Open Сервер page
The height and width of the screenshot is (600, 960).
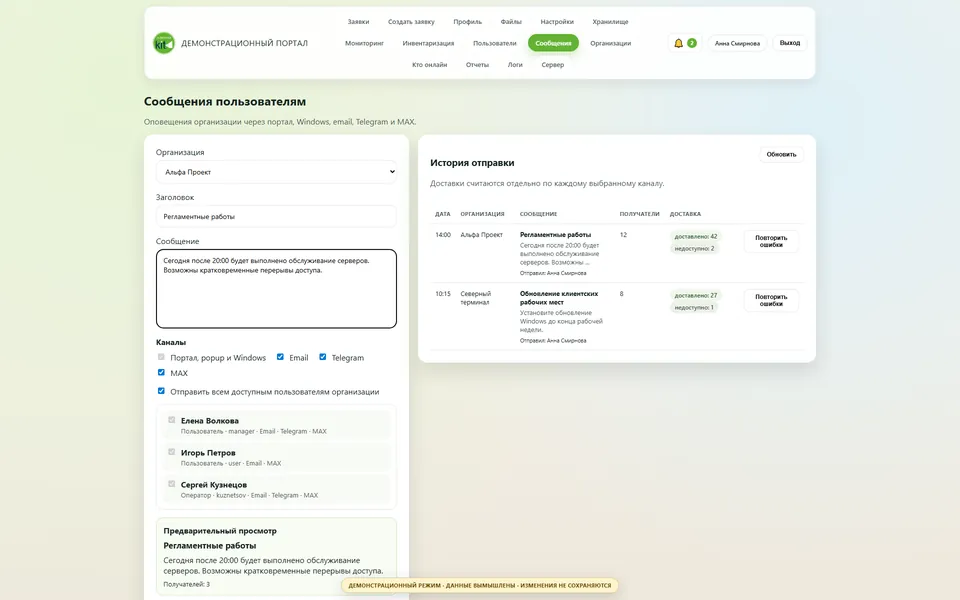click(552, 64)
